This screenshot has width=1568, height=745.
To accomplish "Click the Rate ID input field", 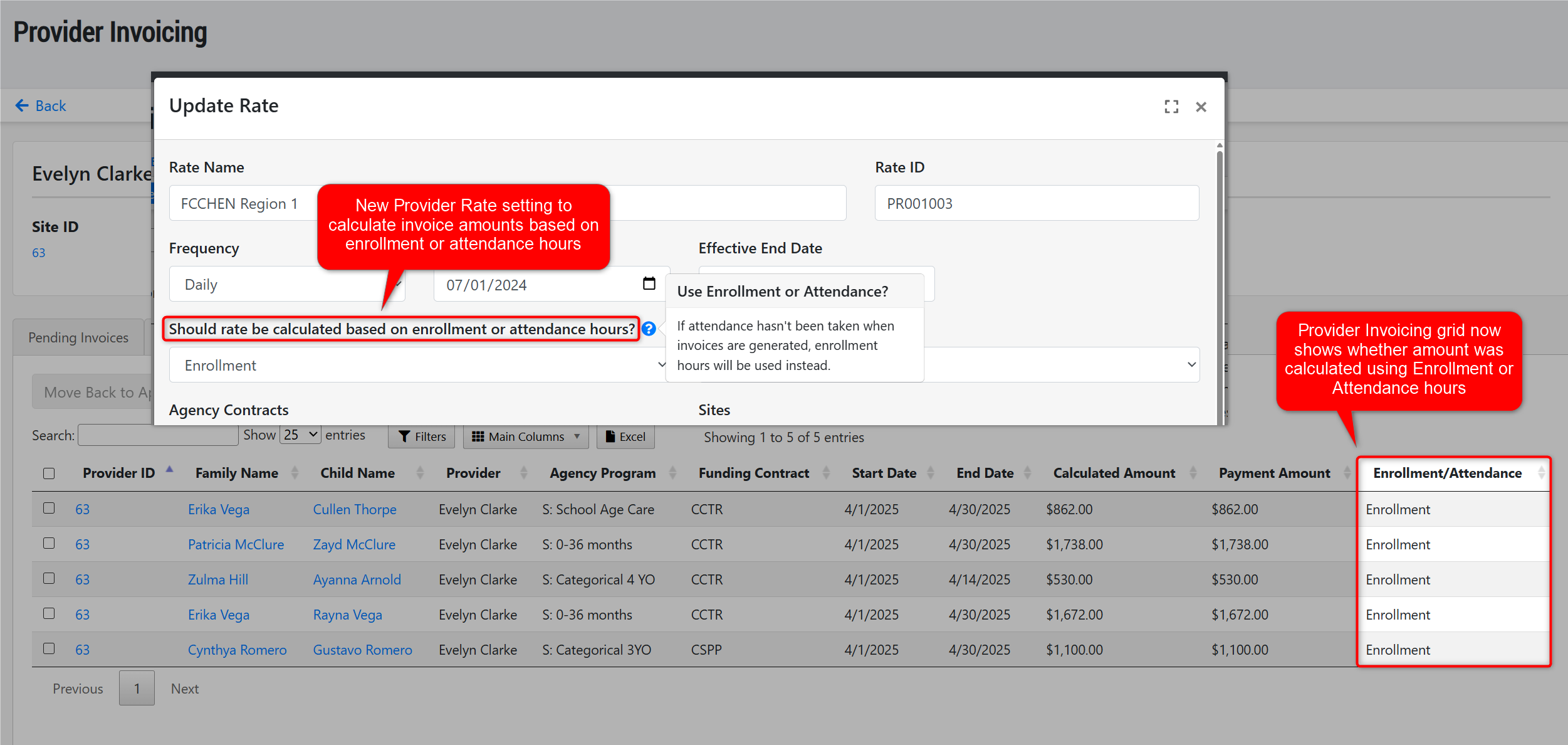I will (1037, 203).
